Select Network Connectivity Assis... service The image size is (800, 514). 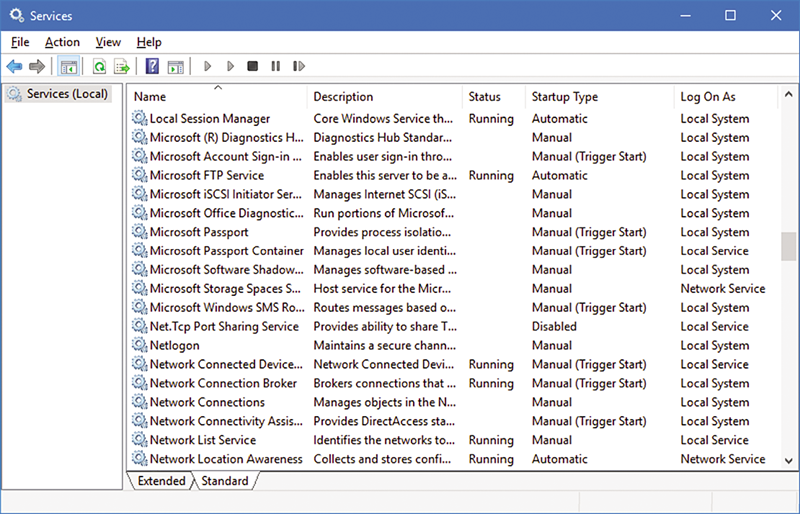pos(226,421)
